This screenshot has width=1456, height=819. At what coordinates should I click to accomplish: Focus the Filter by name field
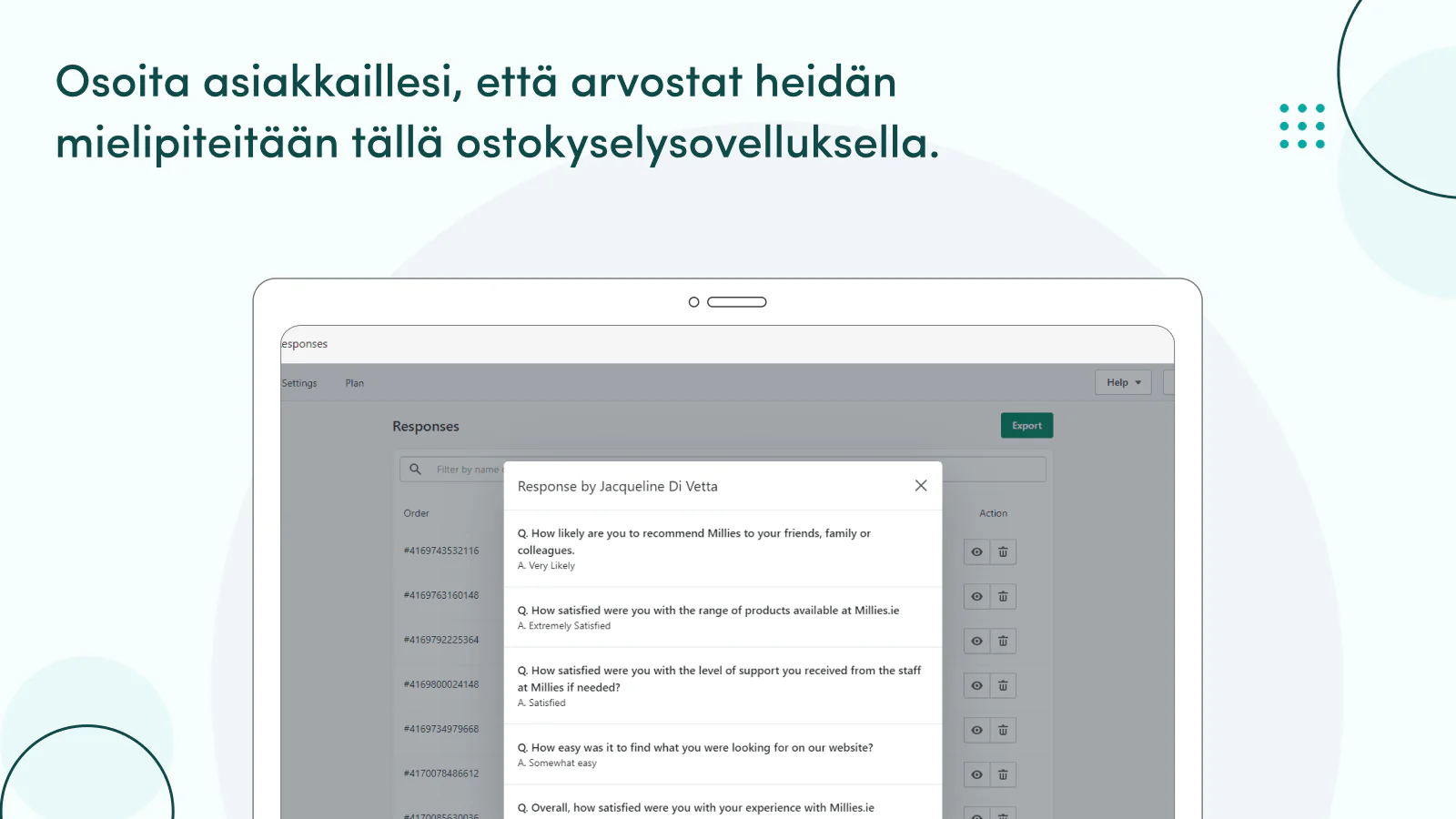[723, 470]
